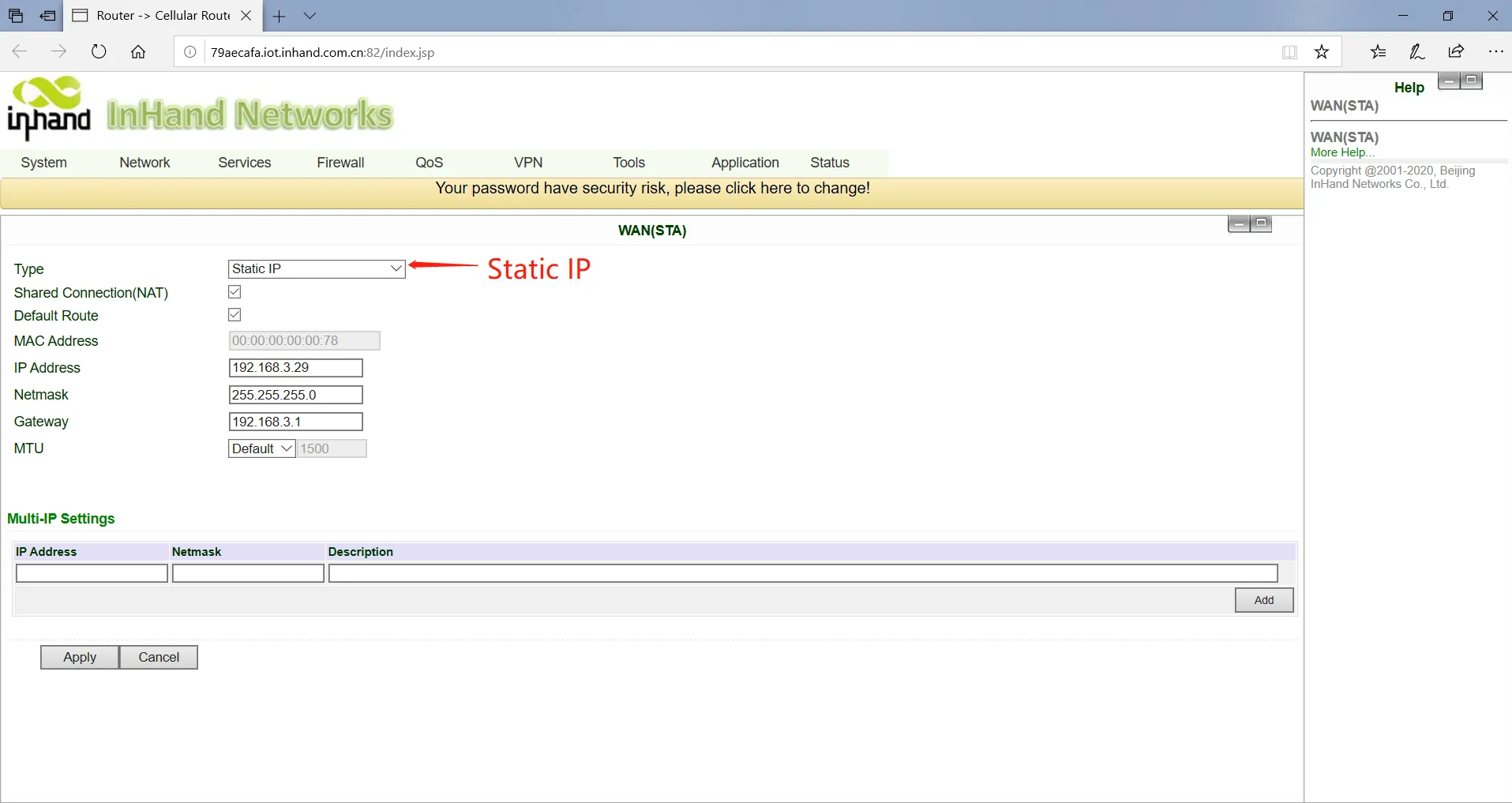This screenshot has height=803, width=1512.
Task: Click the browser back arrow
Action: 20,52
